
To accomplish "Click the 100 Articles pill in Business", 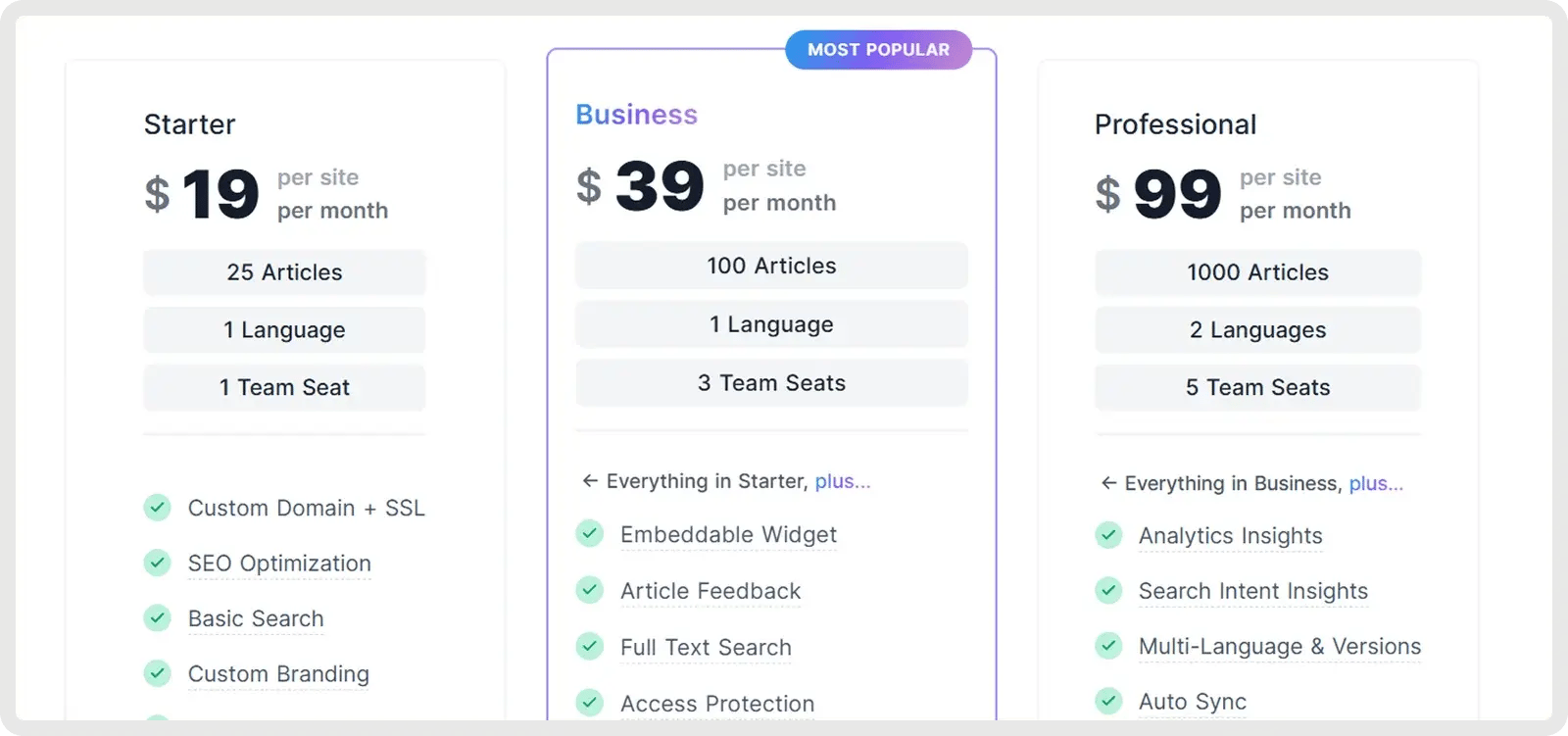I will pos(771,266).
